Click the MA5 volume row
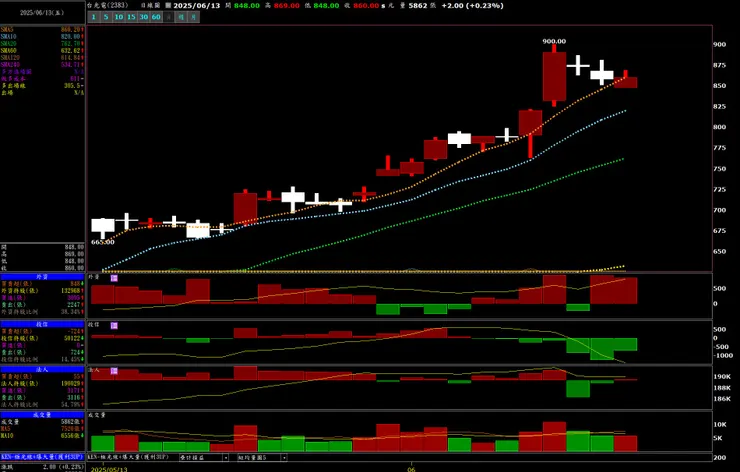This screenshot has height=472, width=740. (42, 429)
